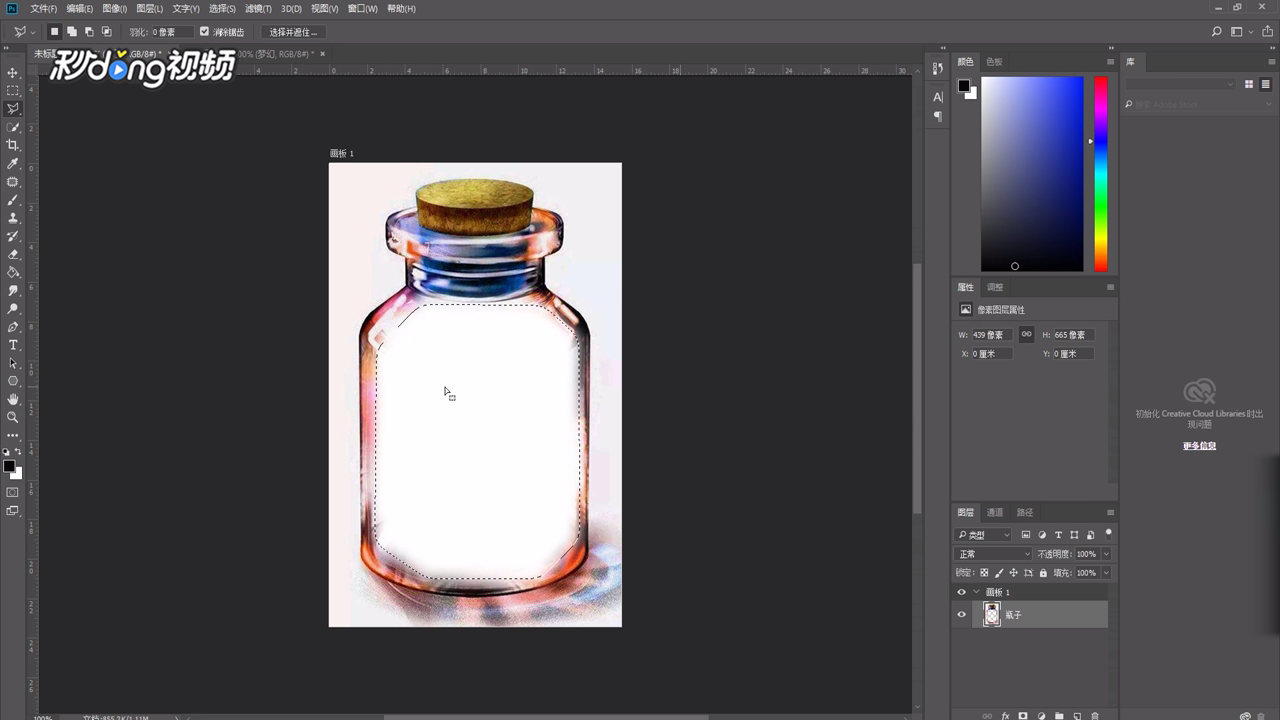Switch to the 色板 tab
Screen dimensions: 1280x720
click(x=994, y=62)
